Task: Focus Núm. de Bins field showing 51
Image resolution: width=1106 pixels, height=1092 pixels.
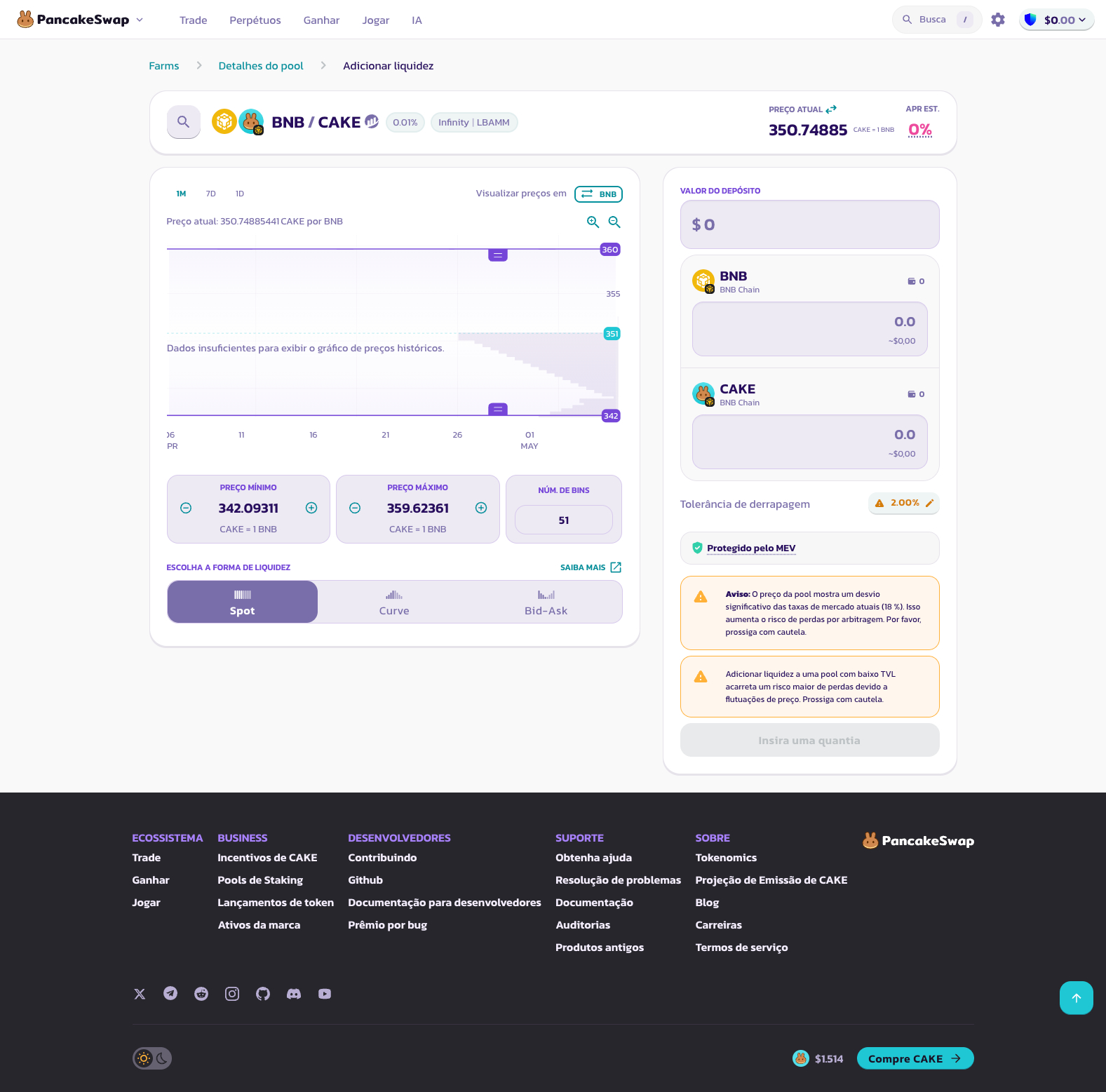Action: [x=564, y=520]
